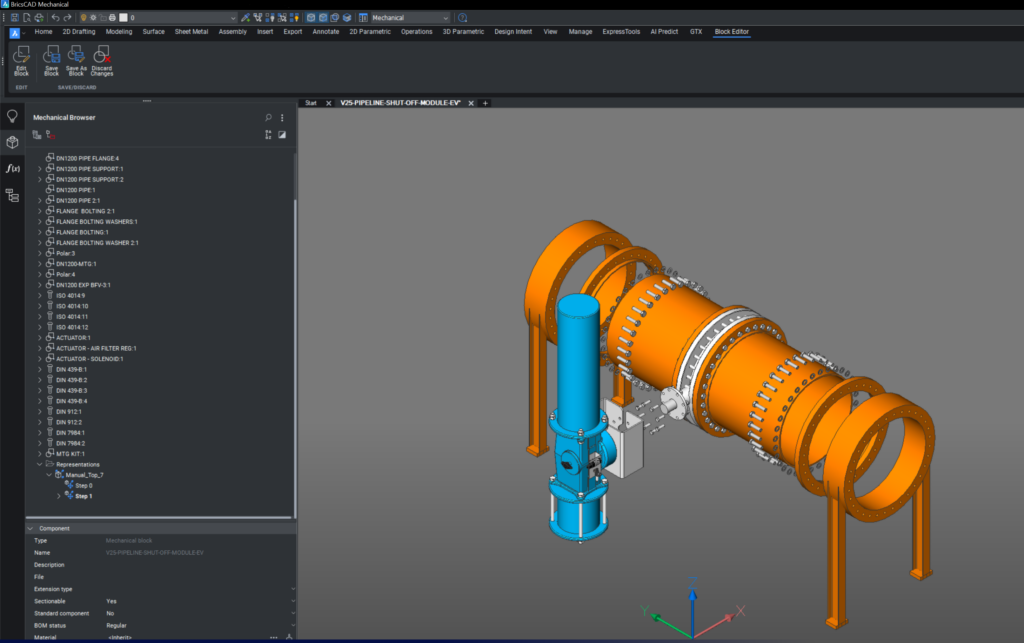Click the Design Intent ribbon tab

tap(513, 32)
